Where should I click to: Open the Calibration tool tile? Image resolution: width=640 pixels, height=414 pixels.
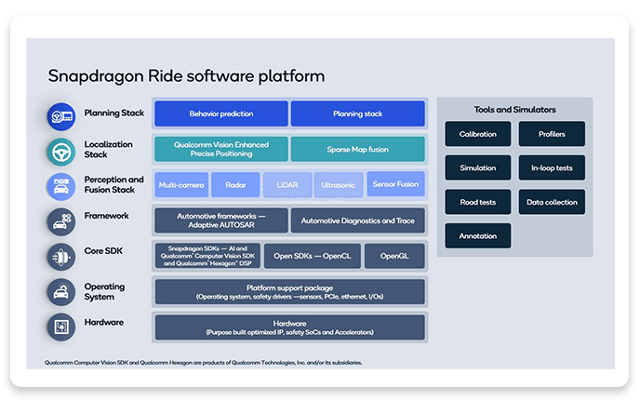pos(478,134)
